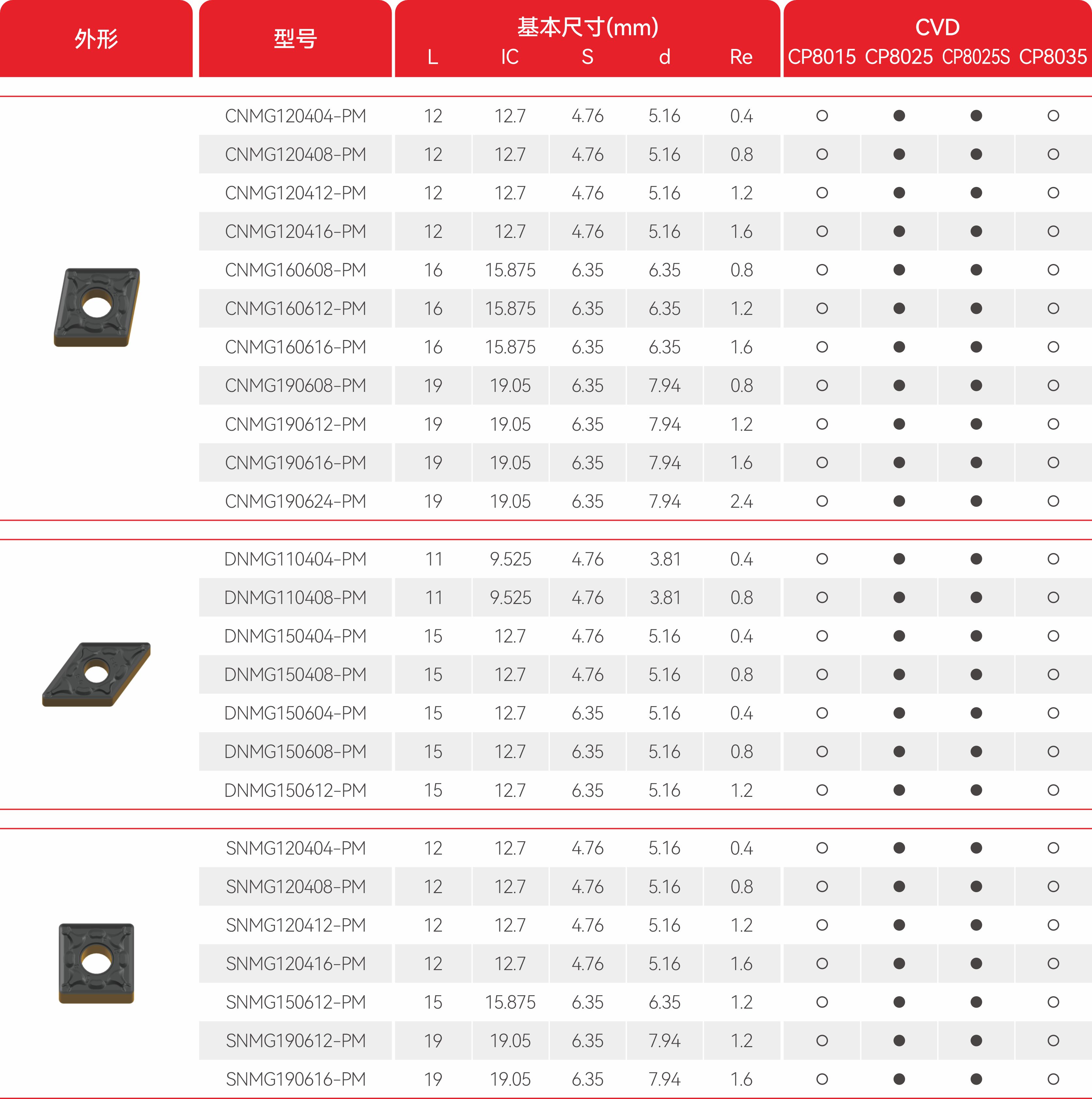The image size is (1092, 1099).
Task: Click the hollow CP8035 circle for SNMG190616-PM
Action: pyautogui.click(x=1053, y=1078)
